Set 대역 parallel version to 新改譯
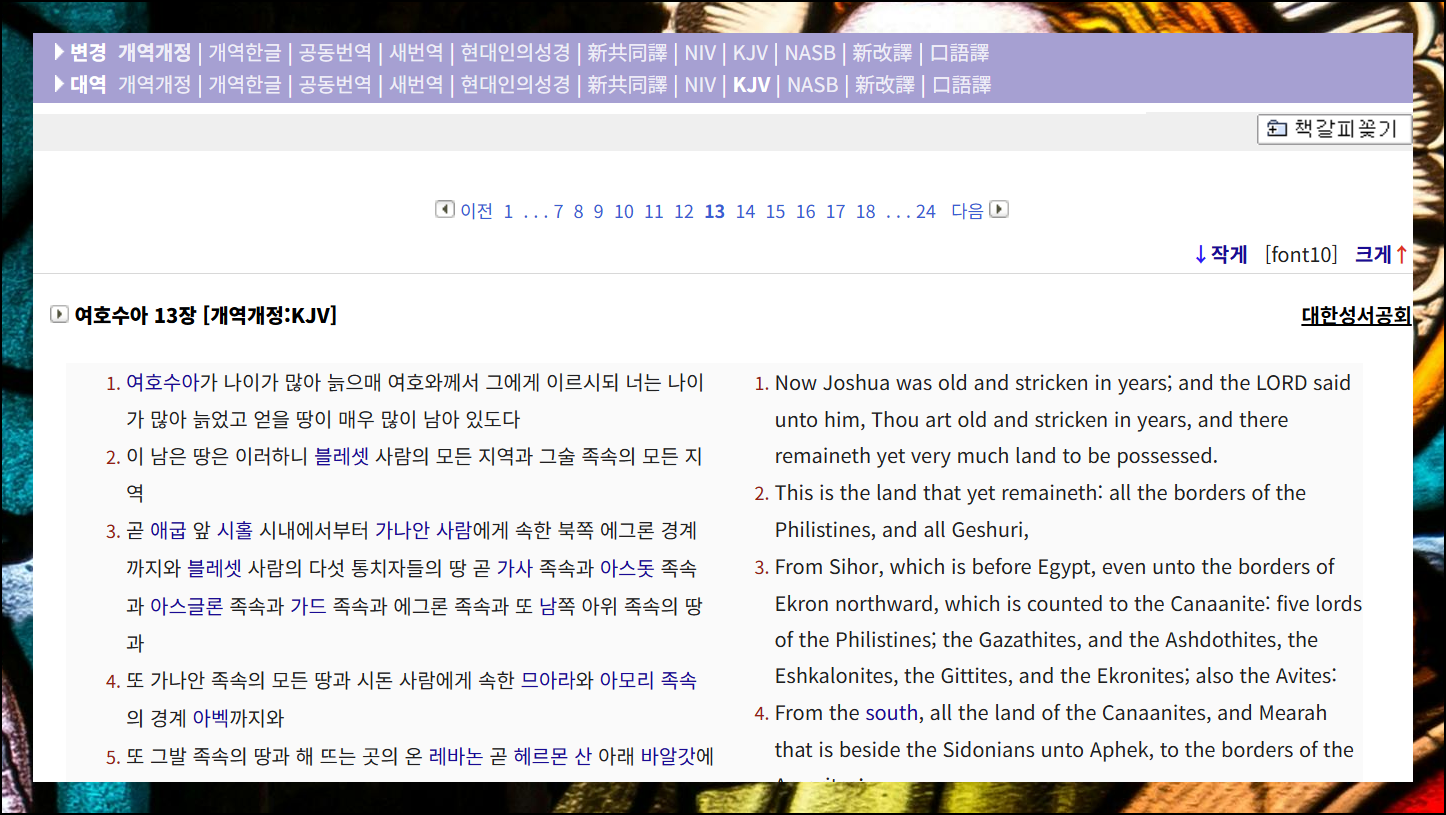The image size is (1446, 815). click(885, 85)
